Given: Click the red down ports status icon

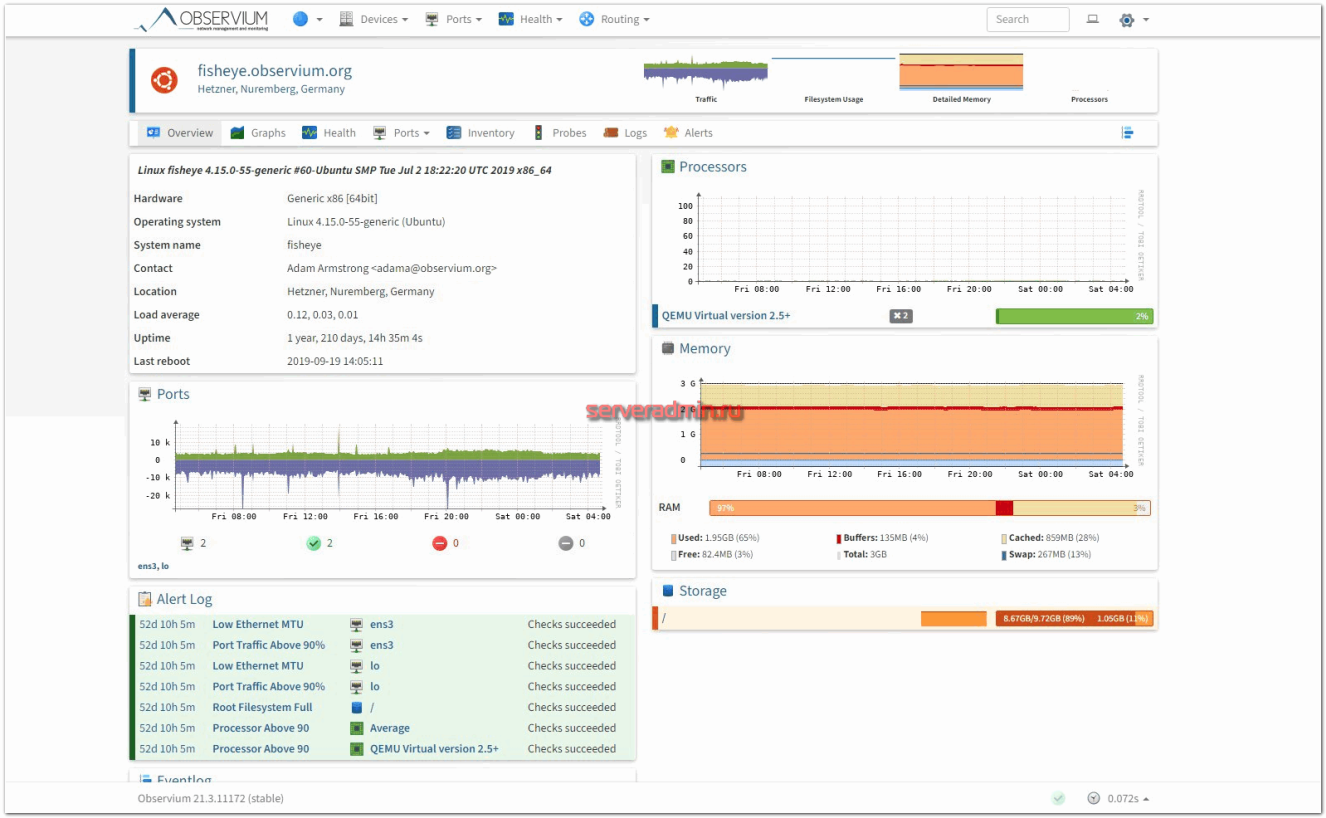Looking at the screenshot, I should coord(439,543).
